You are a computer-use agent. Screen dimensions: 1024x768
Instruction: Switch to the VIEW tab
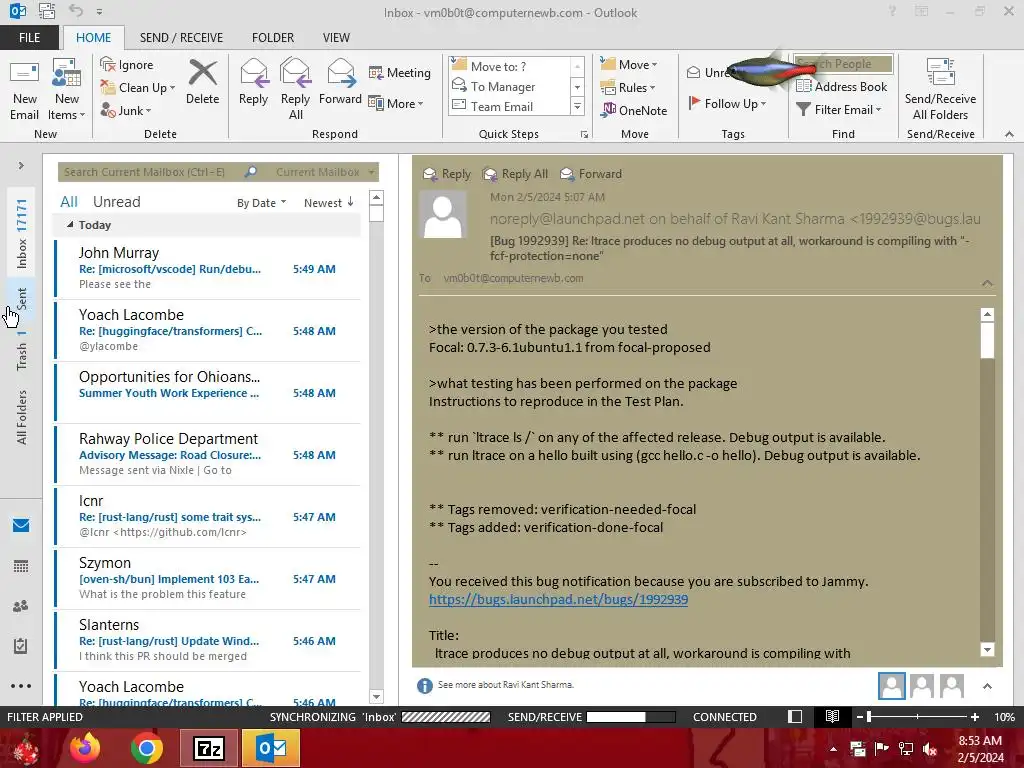(336, 38)
